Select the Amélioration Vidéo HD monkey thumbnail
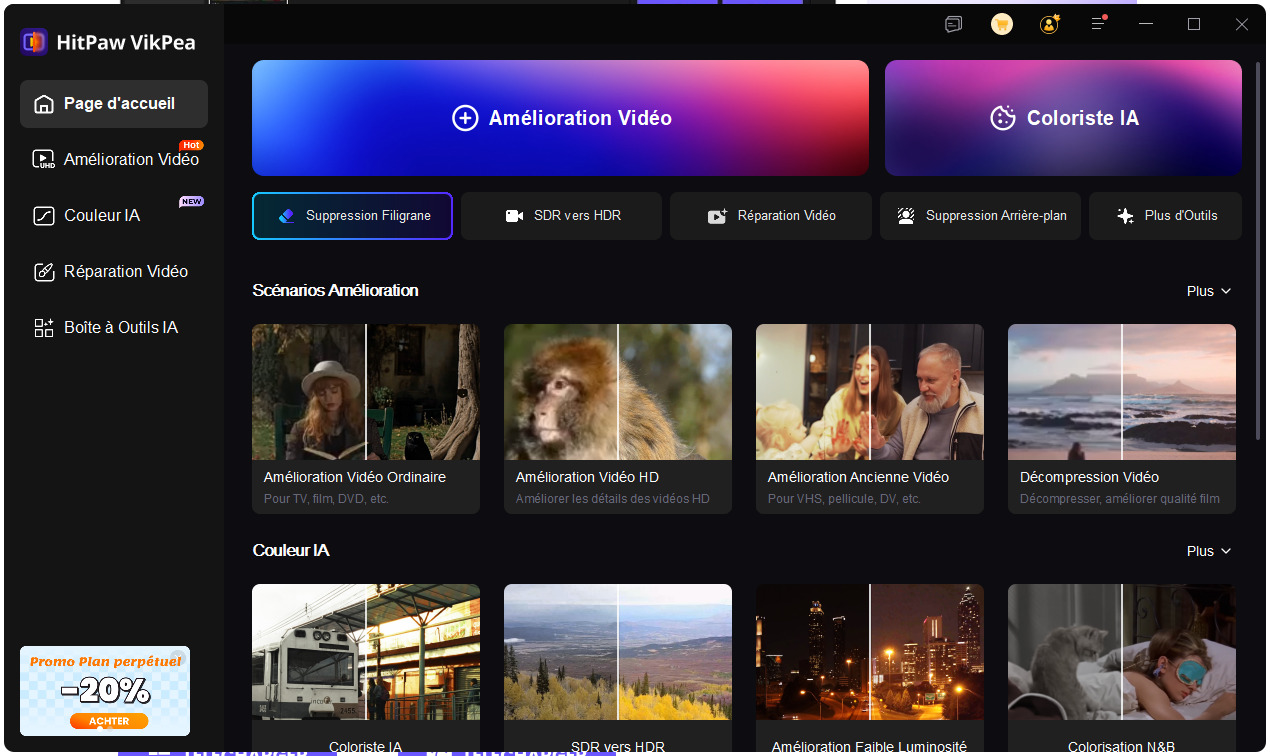This screenshot has height=756, width=1270. pyautogui.click(x=617, y=391)
